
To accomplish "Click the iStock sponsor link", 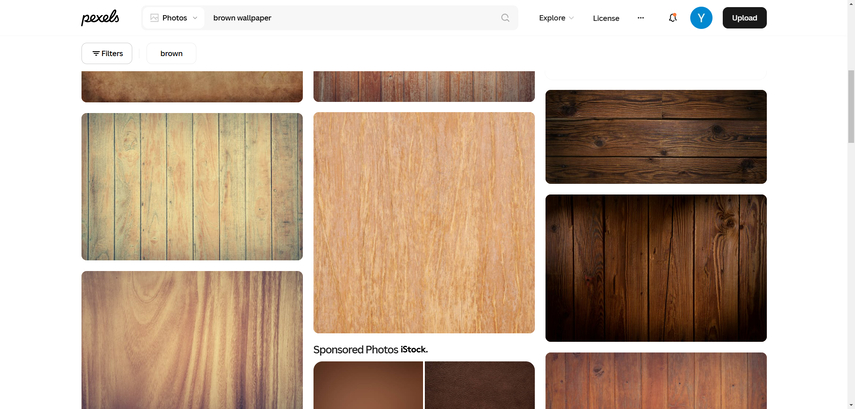I will coord(414,350).
